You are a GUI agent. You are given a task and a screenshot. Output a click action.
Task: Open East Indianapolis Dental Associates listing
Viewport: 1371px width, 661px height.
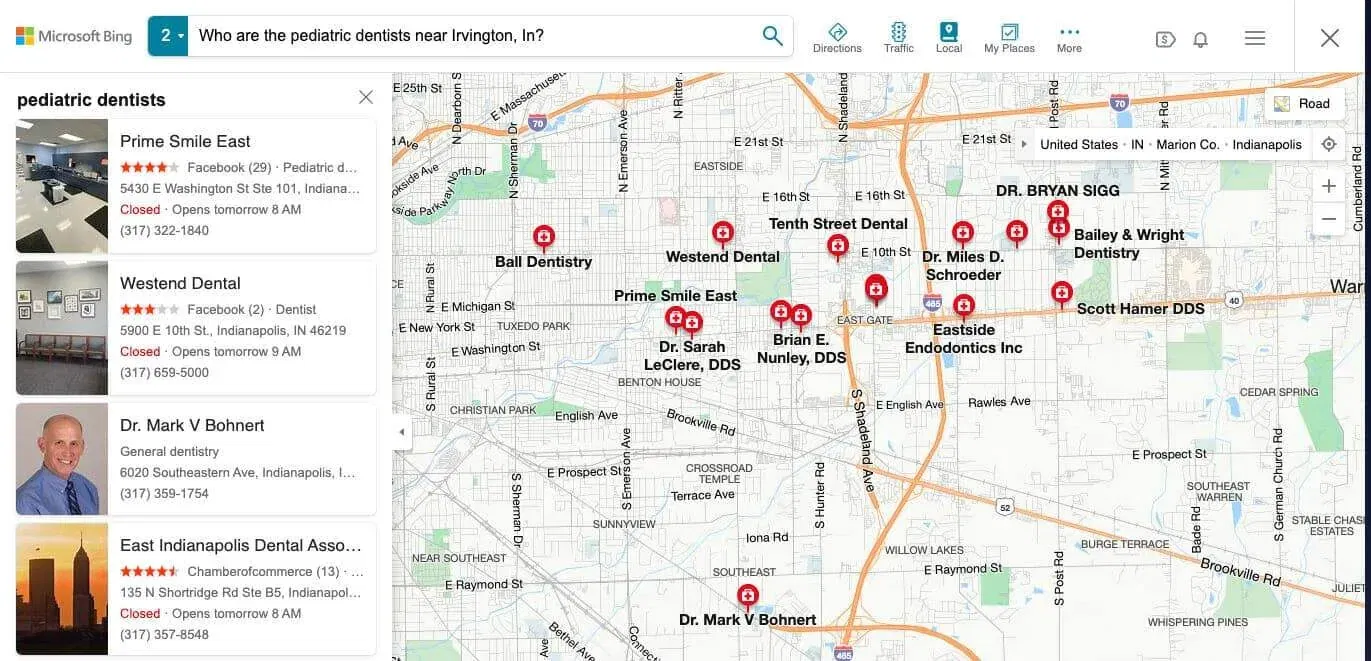tap(240, 545)
